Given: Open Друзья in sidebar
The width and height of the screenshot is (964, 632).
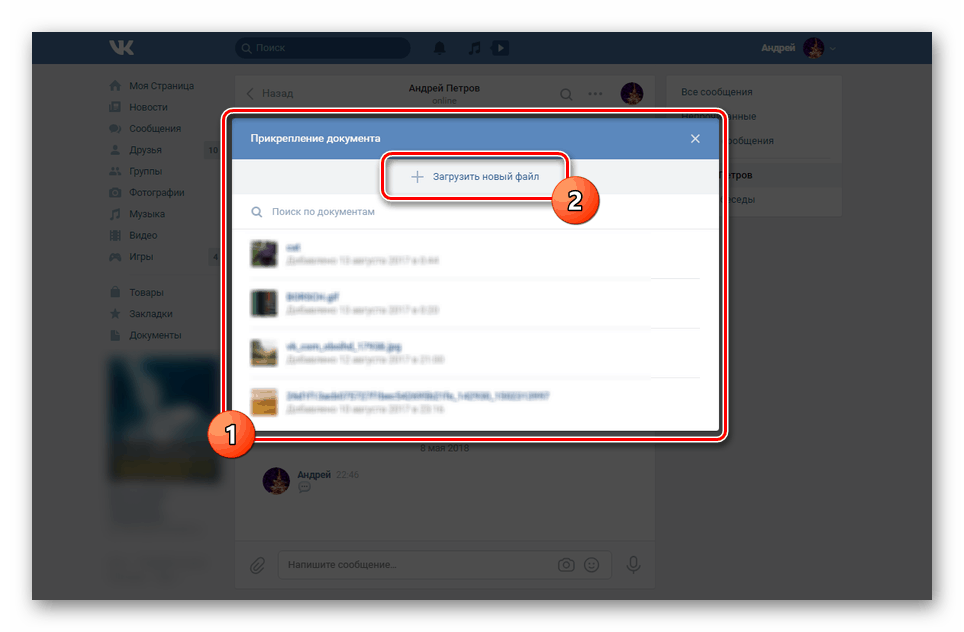Looking at the screenshot, I should (x=145, y=150).
